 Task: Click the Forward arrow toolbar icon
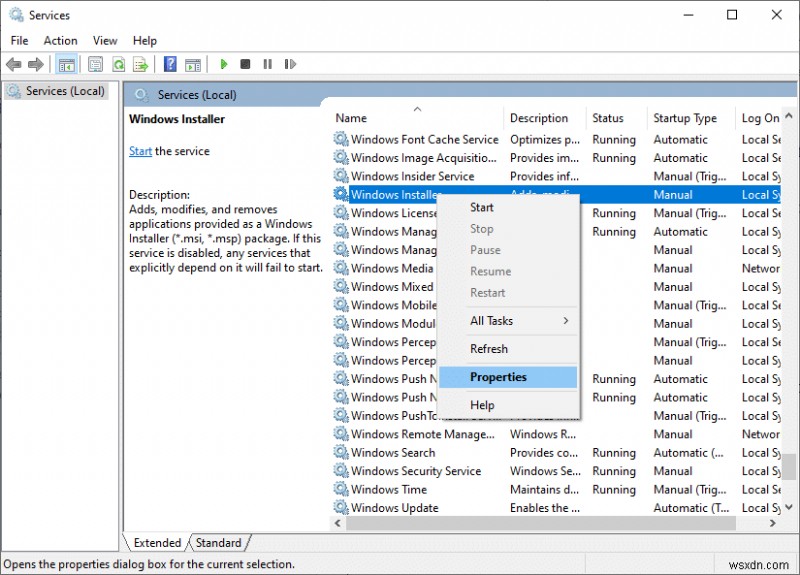pyautogui.click(x=36, y=64)
